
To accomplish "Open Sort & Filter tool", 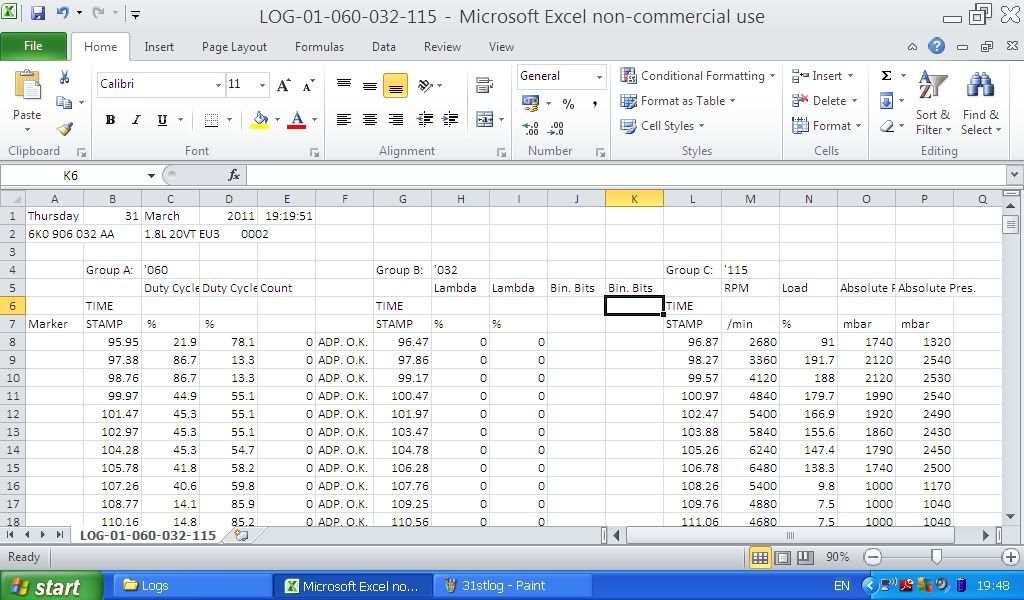I will pos(932,103).
